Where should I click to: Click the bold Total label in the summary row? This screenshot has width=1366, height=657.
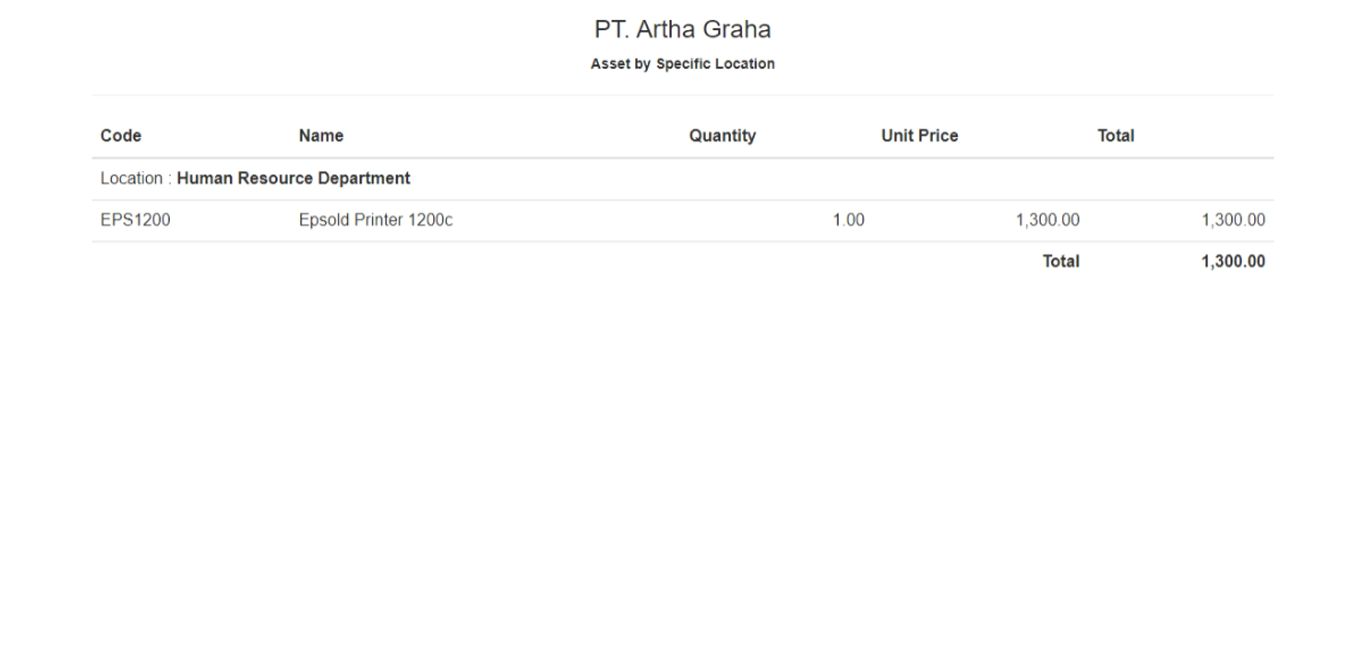(x=1060, y=262)
